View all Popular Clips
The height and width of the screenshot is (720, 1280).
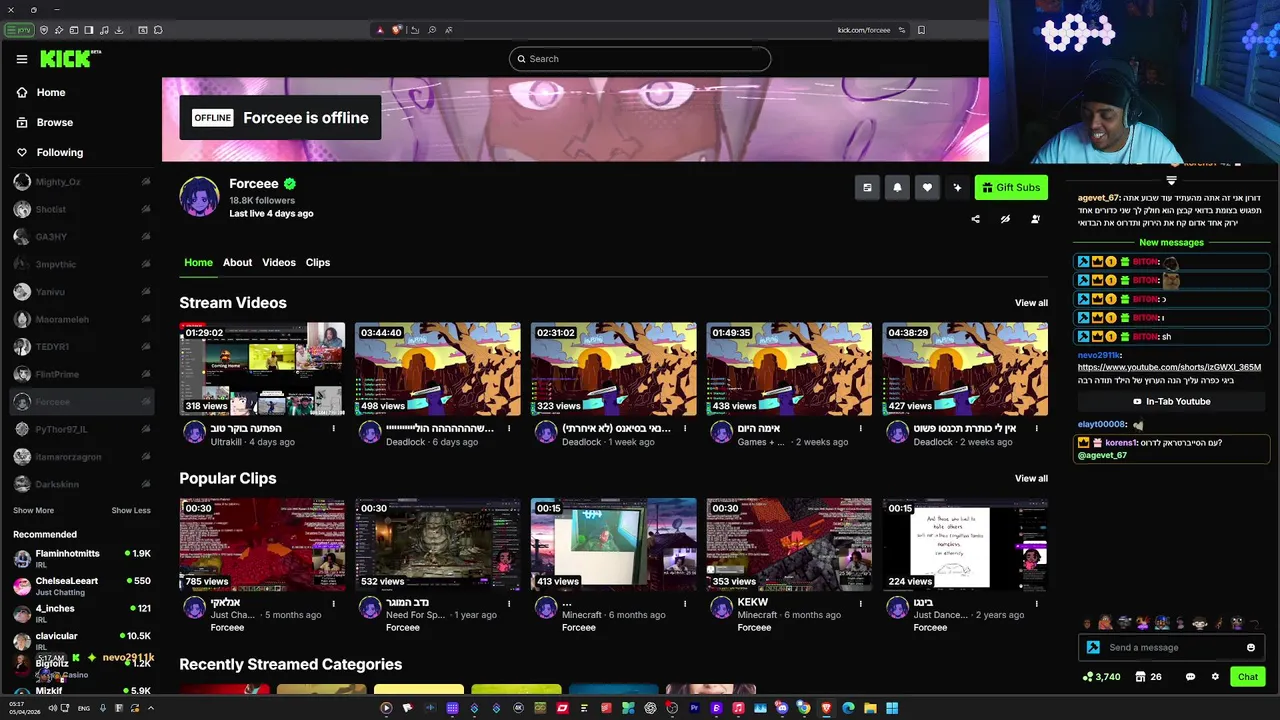(1031, 478)
